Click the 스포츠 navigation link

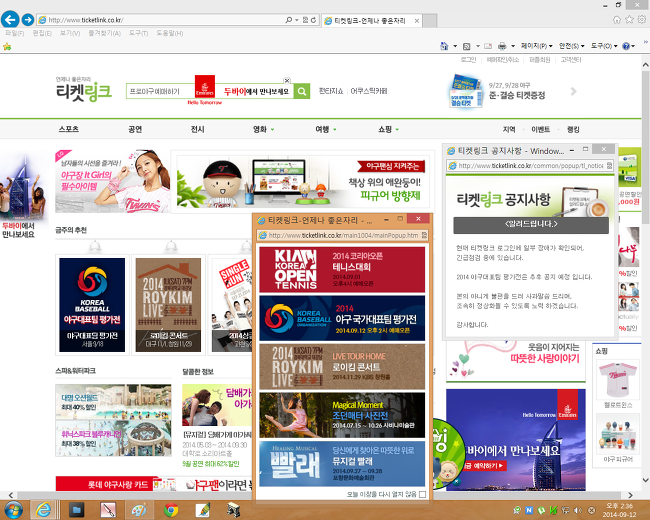point(69,129)
